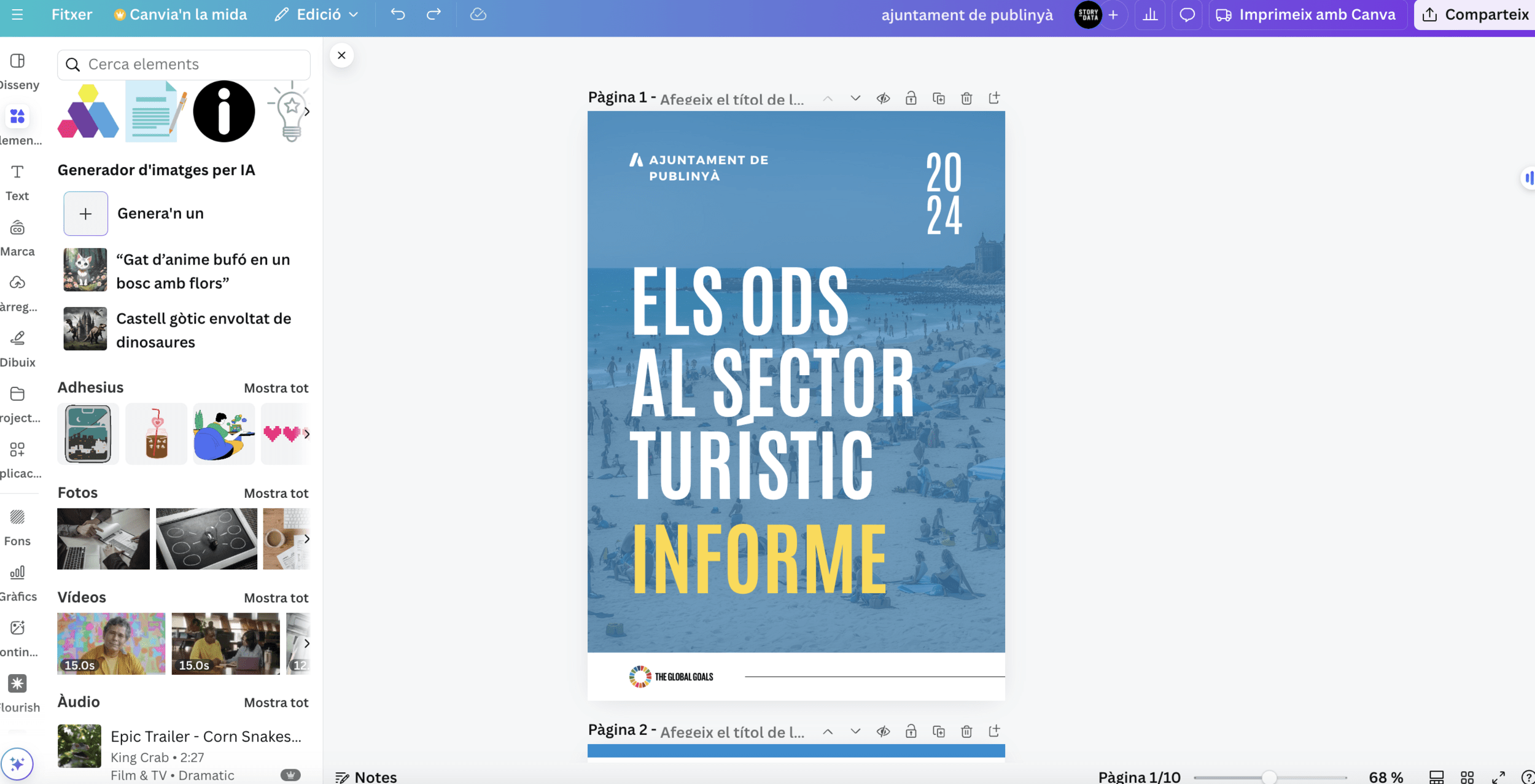The width and height of the screenshot is (1535, 784).
Task: Open the analytics chart icon
Action: coord(1150,15)
